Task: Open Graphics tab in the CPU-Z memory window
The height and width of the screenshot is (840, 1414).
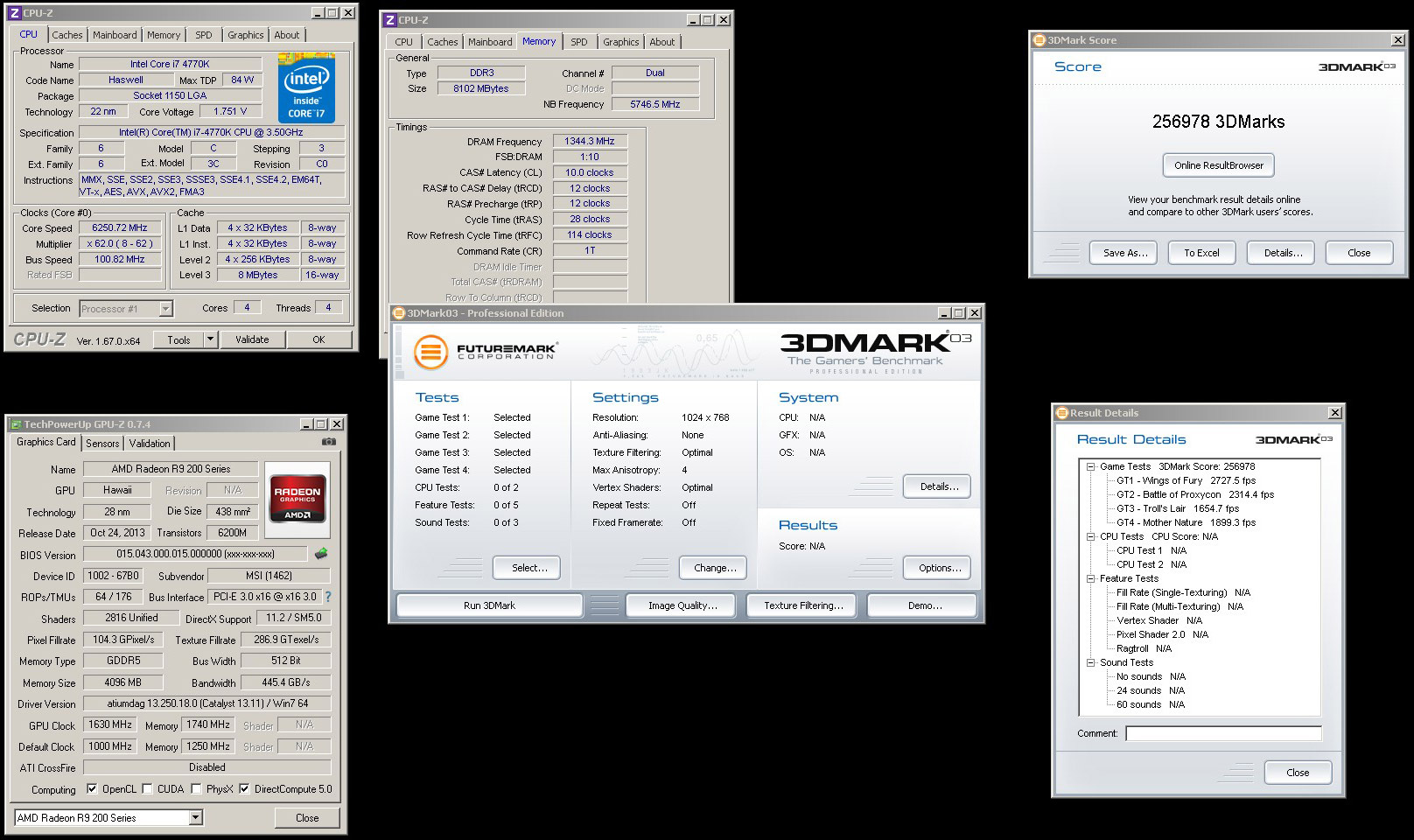Action: pos(620,42)
